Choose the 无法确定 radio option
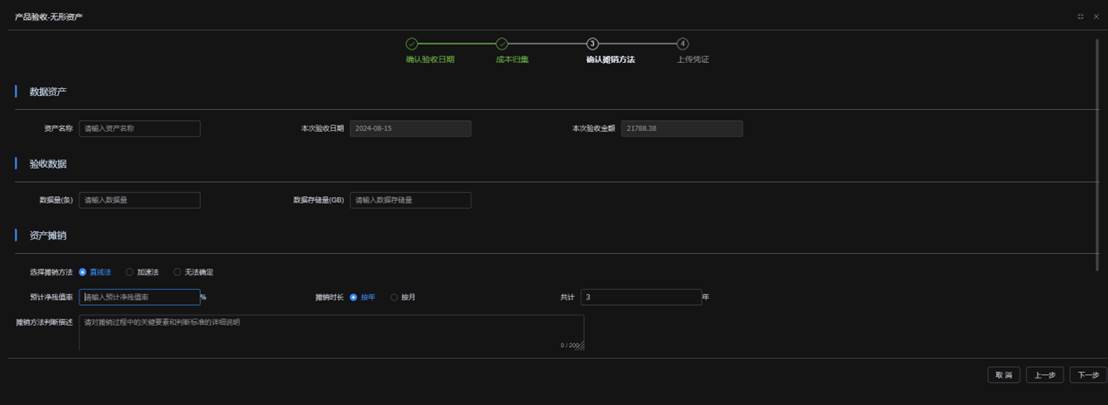This screenshot has height=405, width=1108. point(178,272)
